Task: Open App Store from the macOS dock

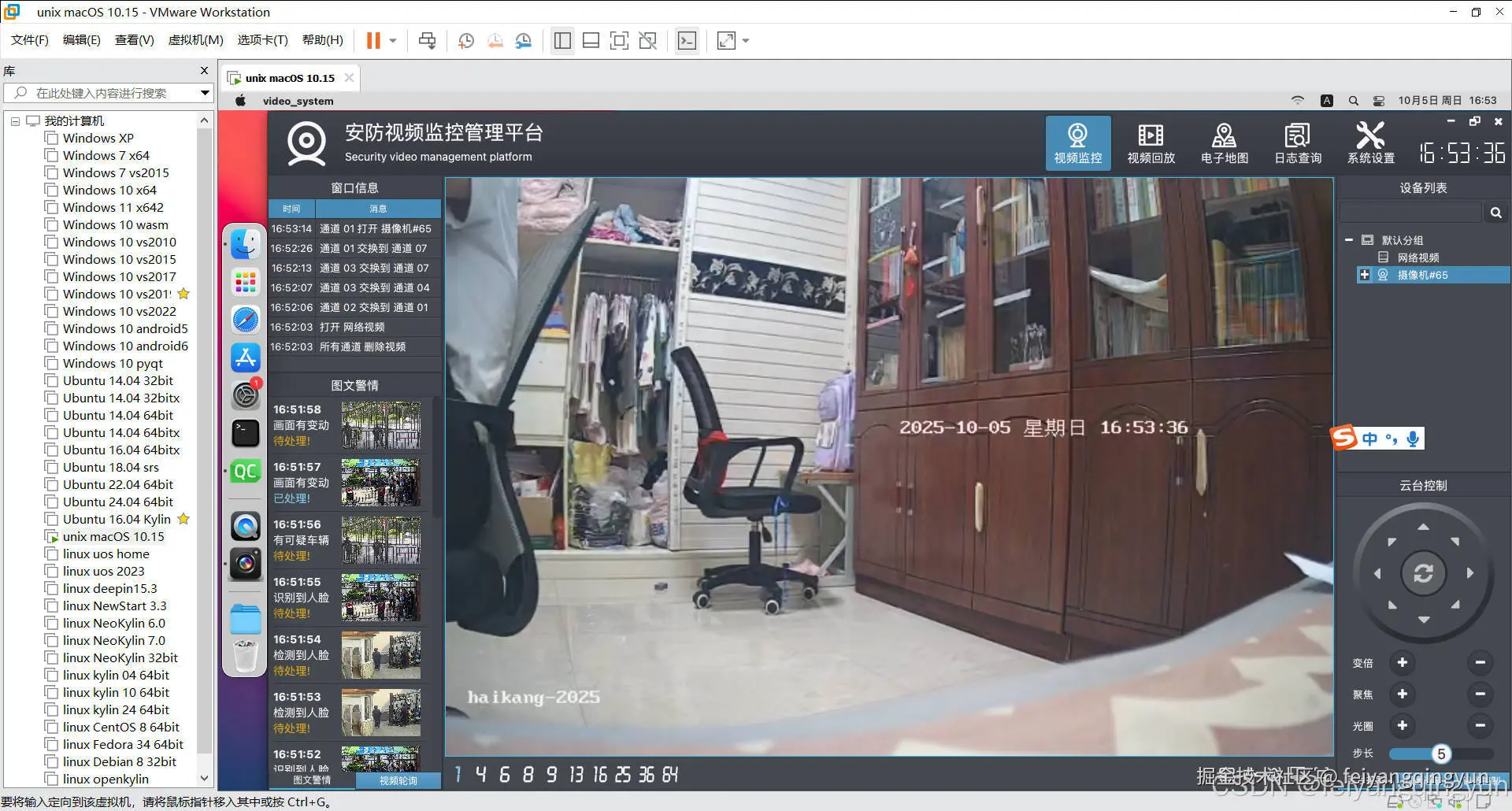Action: click(x=246, y=357)
